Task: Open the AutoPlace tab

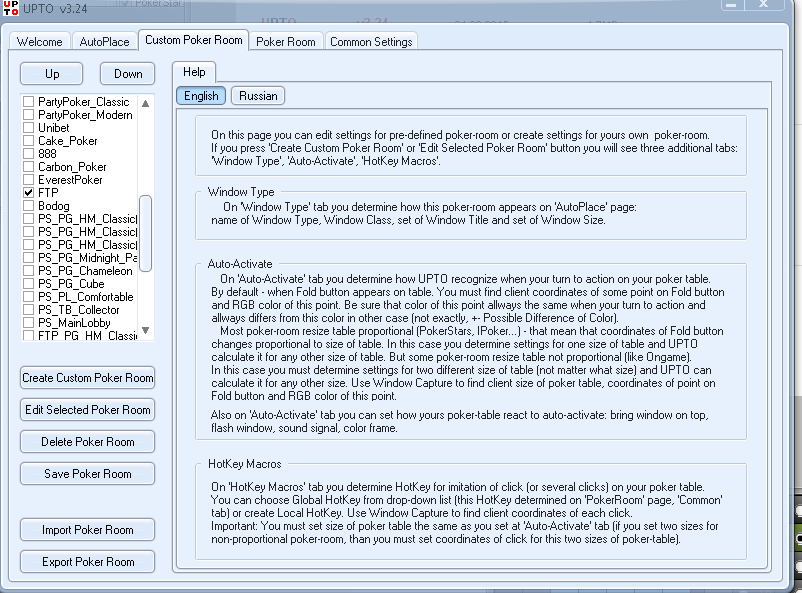Action: [x=104, y=41]
